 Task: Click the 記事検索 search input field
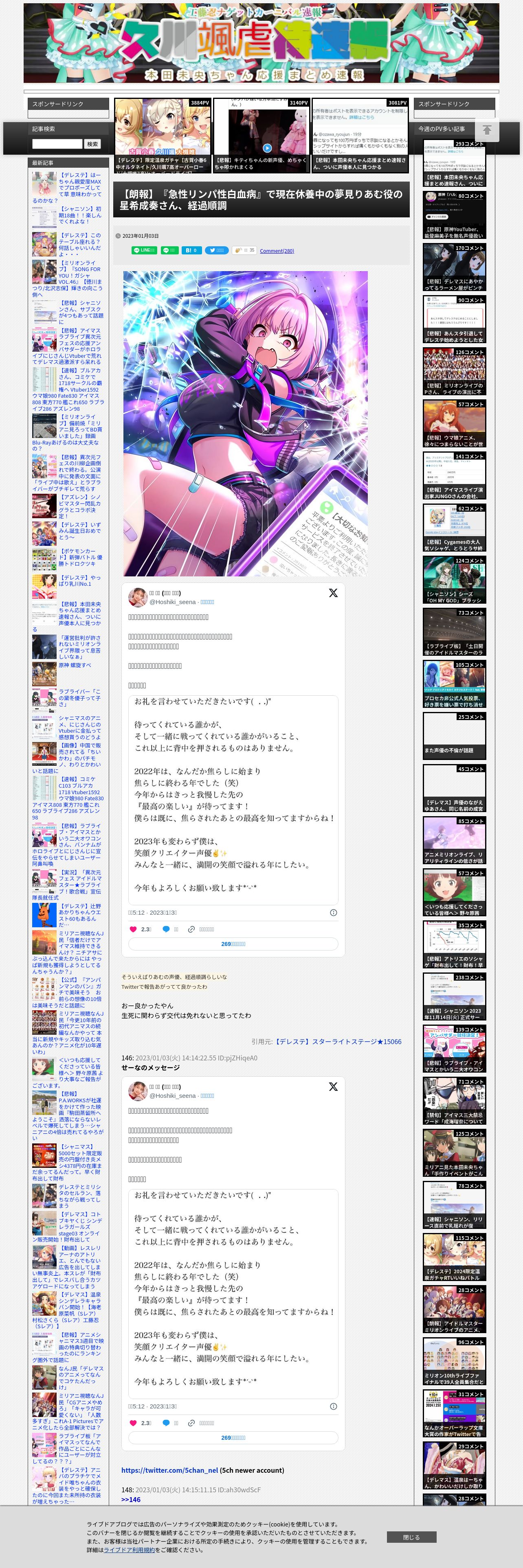(57, 144)
